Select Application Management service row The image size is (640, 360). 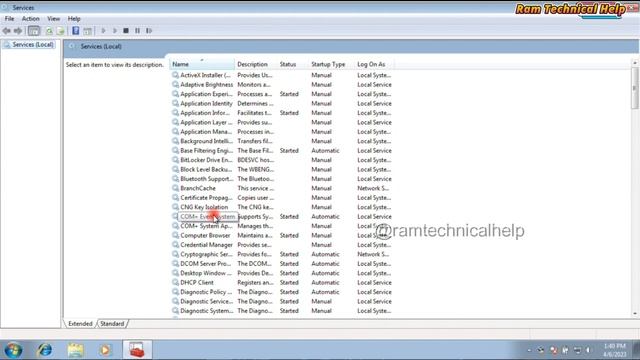click(282, 131)
